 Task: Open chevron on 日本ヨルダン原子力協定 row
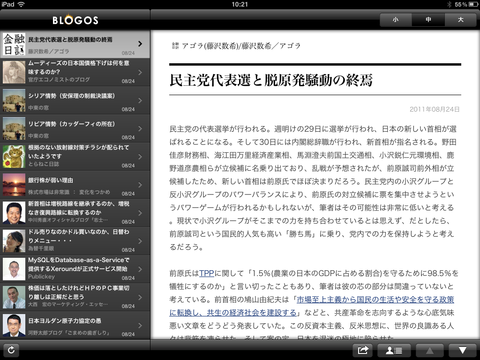pyautogui.click(x=140, y=325)
